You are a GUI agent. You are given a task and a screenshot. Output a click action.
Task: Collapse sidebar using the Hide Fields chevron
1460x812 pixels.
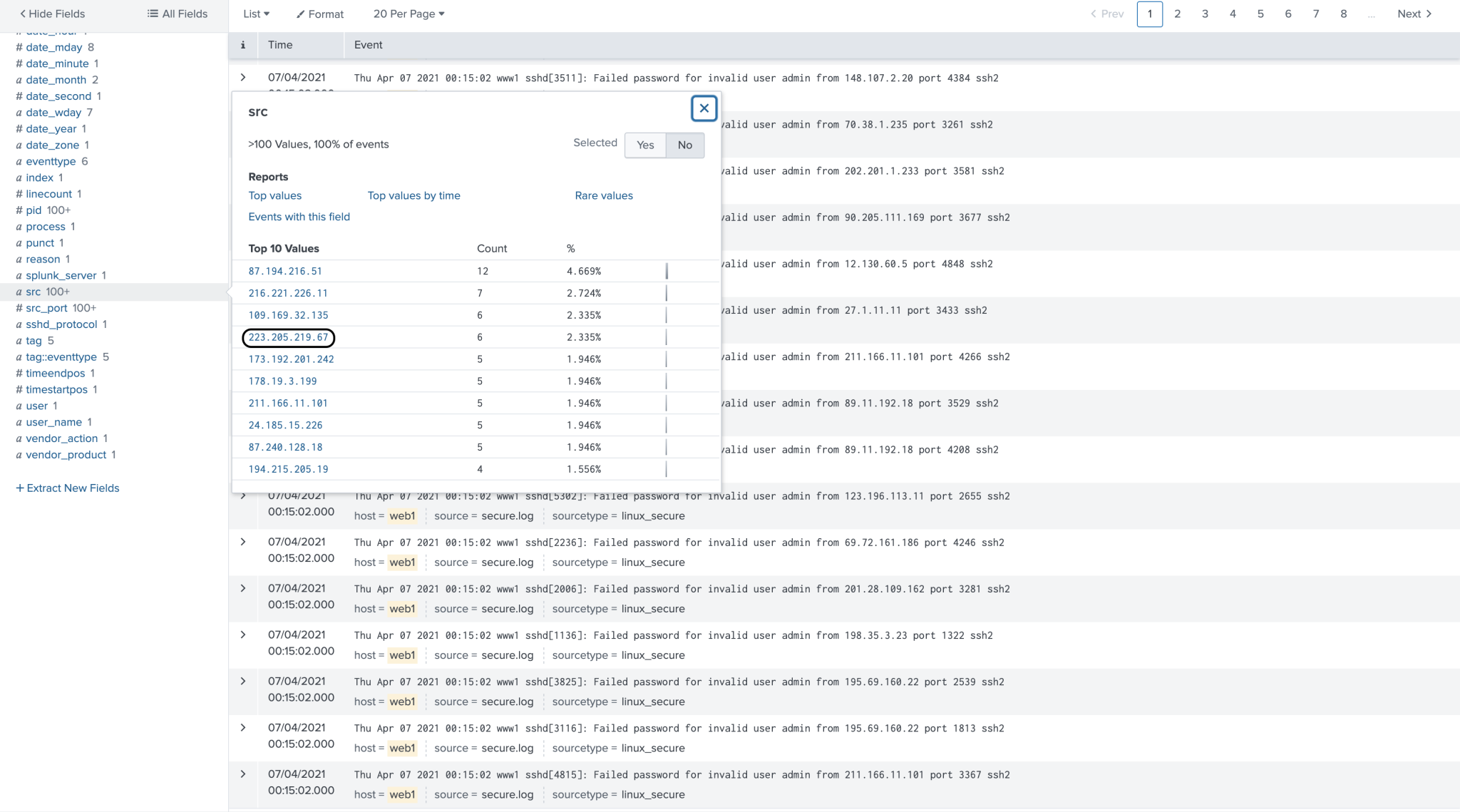click(24, 14)
